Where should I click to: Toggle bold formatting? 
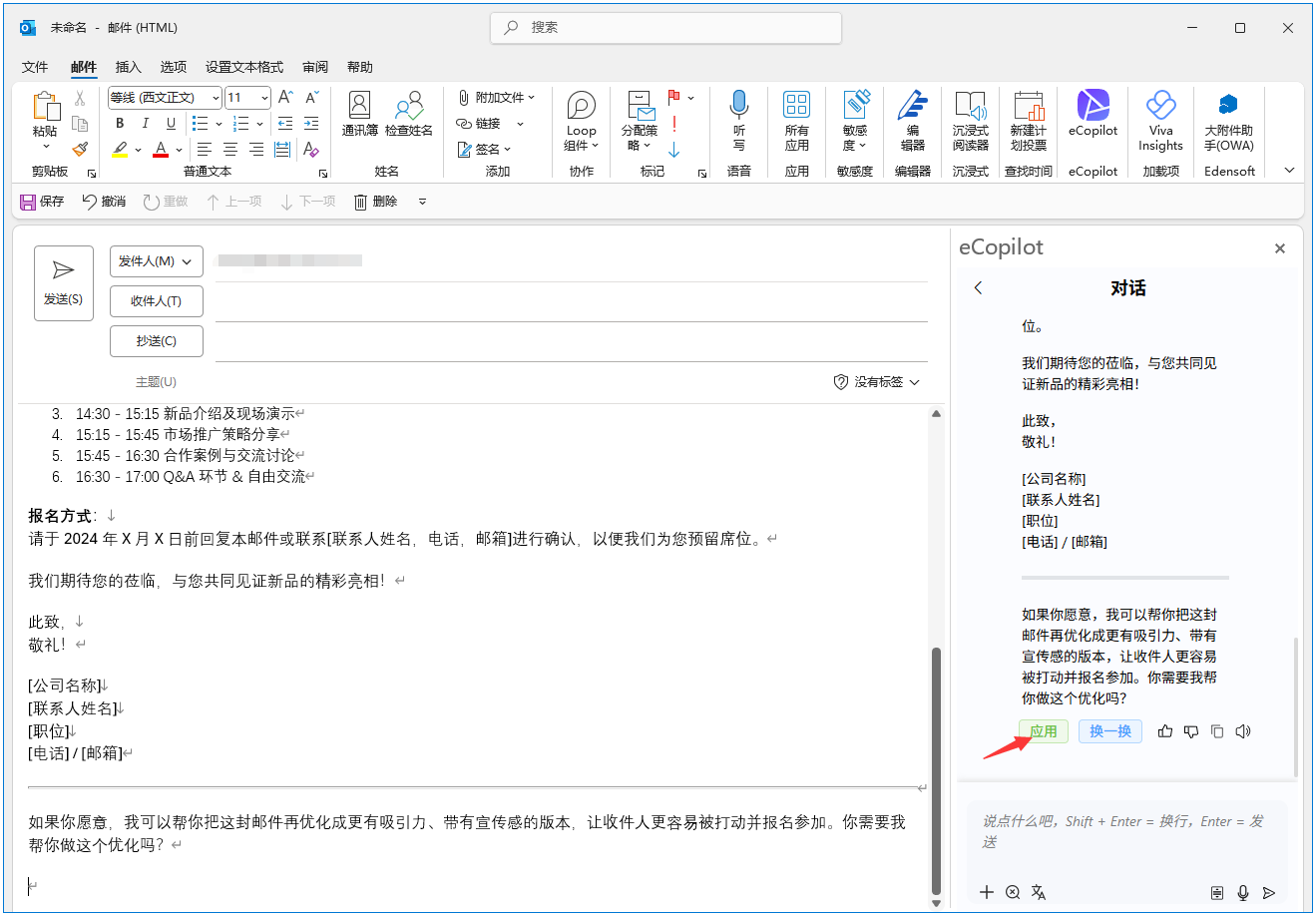point(120,124)
